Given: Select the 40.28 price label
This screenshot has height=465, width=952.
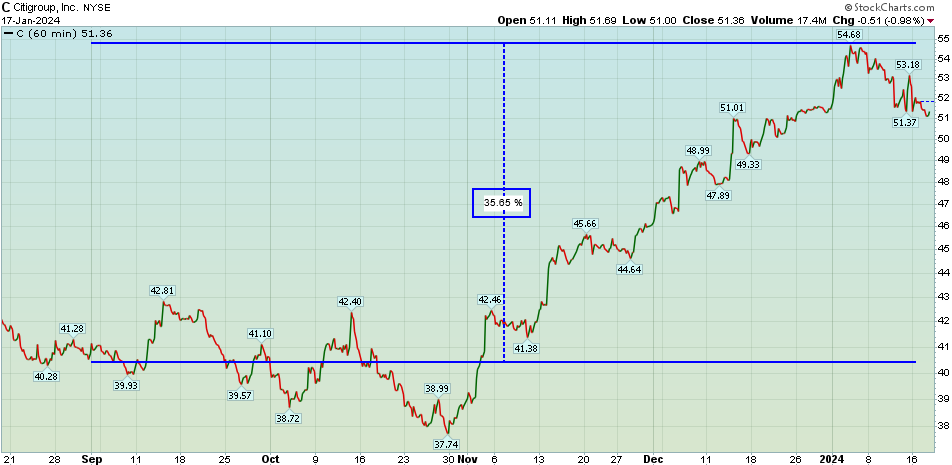Looking at the screenshot, I should 46,377.
